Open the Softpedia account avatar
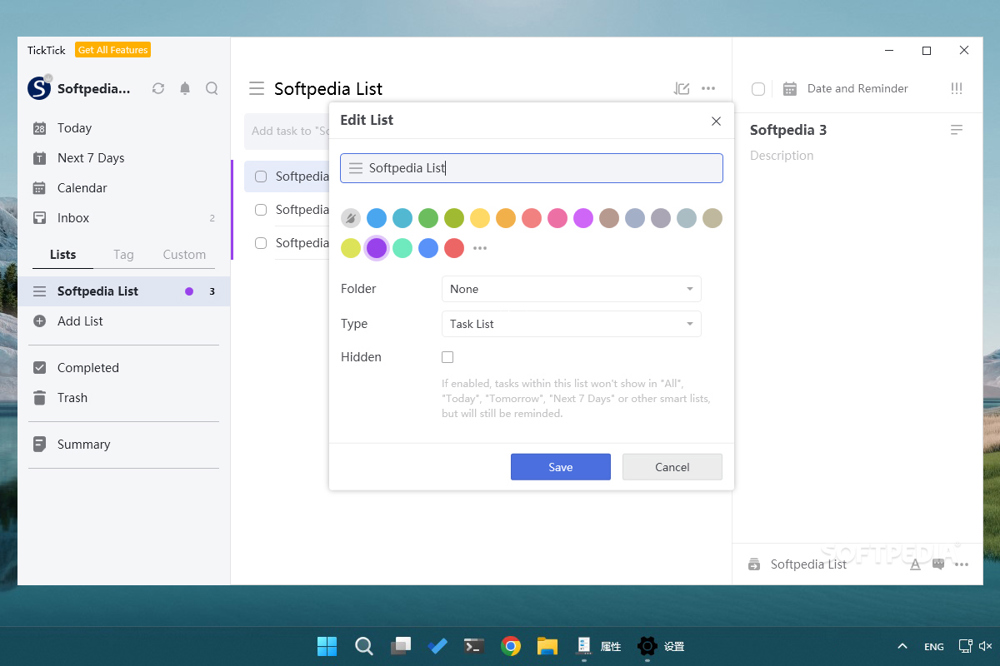The width and height of the screenshot is (1000, 666). click(x=40, y=87)
